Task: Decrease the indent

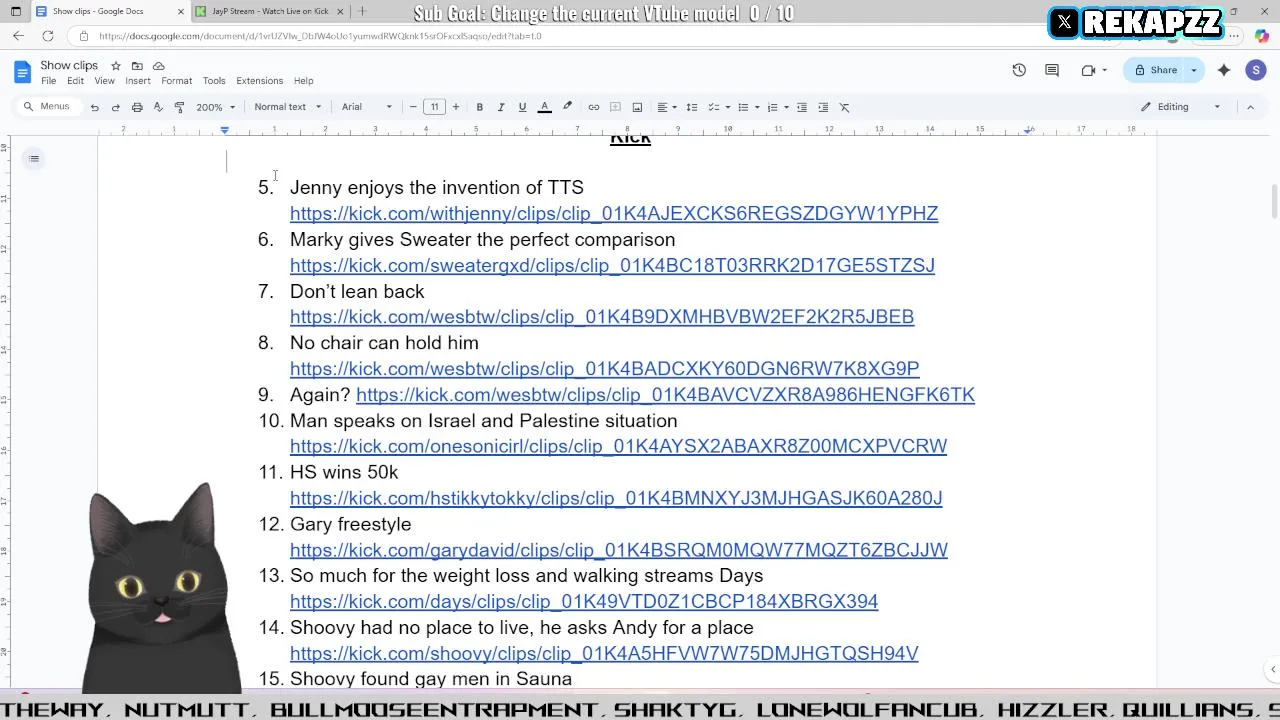Action: coord(801,107)
